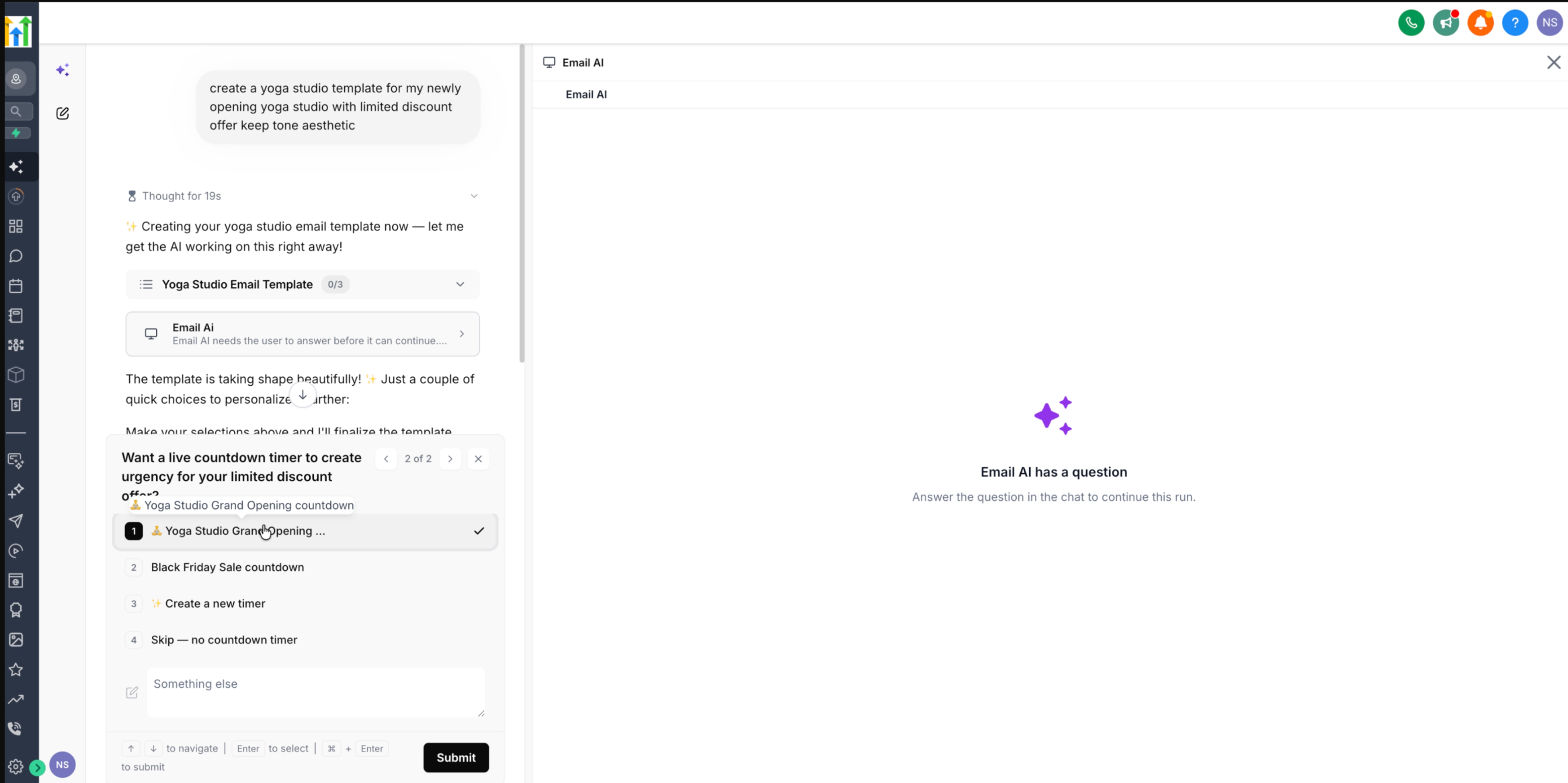Screen dimensions: 1568x783
Task: Click the '2 of 2' question counter
Action: point(418,459)
